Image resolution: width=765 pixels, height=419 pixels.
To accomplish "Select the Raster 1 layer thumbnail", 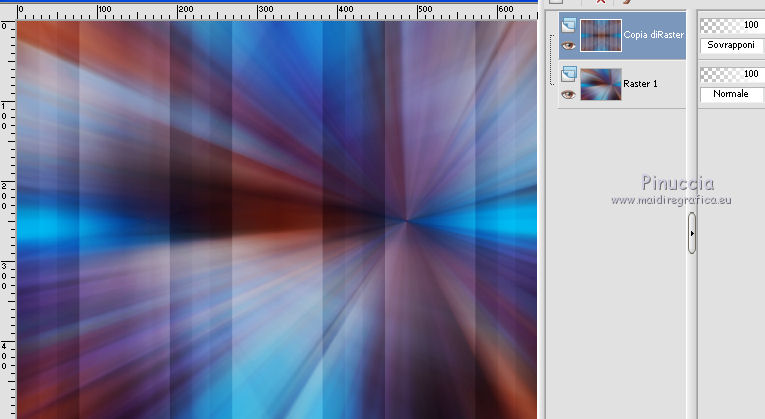I will [601, 84].
